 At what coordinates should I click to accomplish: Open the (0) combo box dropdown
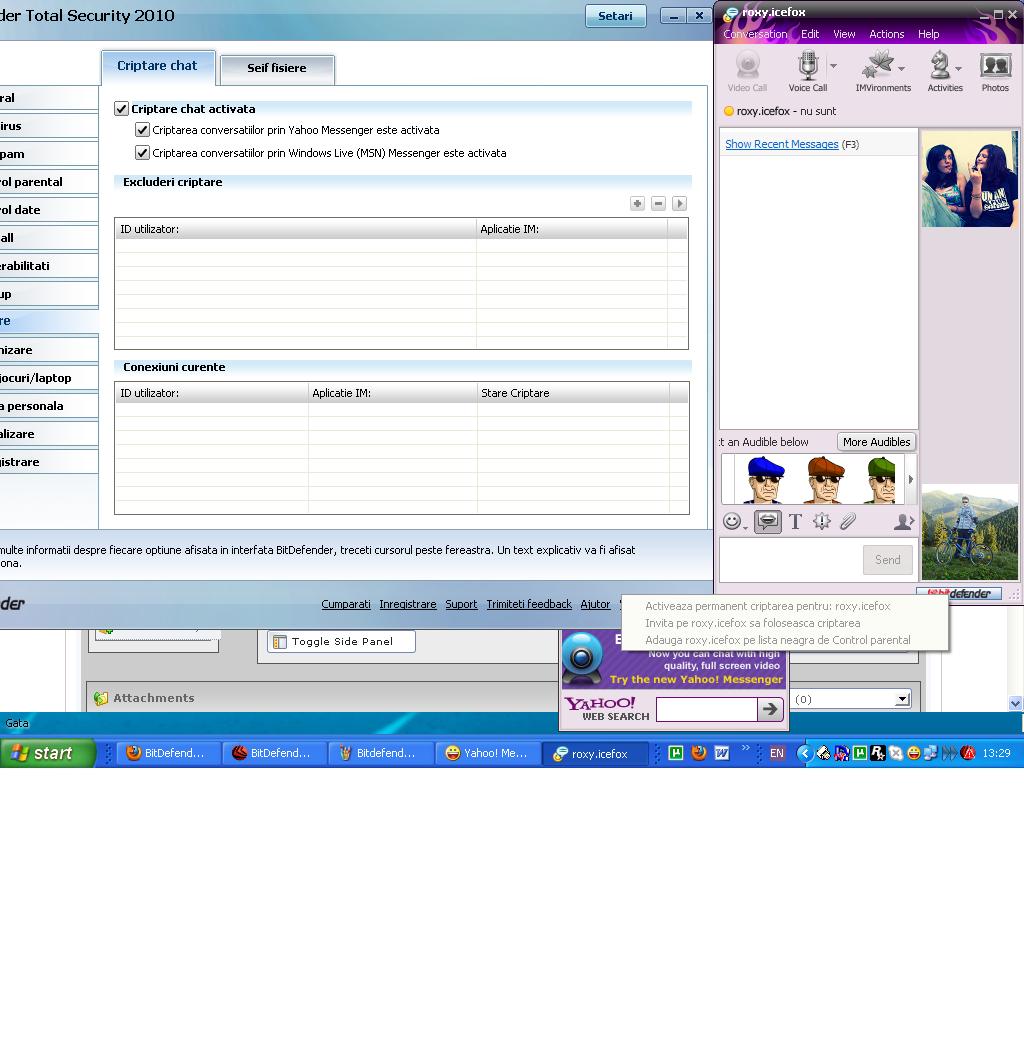coord(902,699)
